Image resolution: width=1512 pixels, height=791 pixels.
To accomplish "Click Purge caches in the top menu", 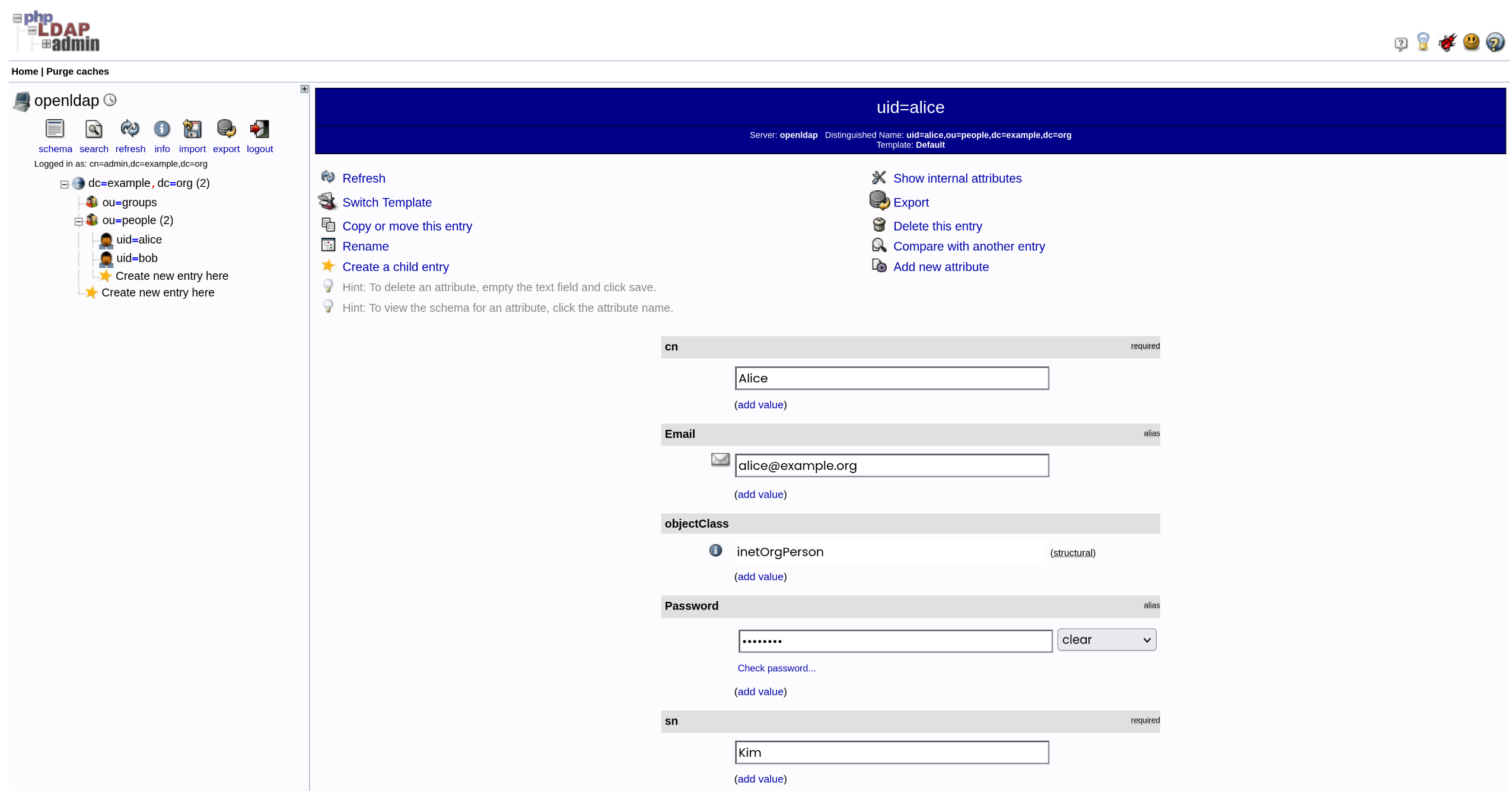I will pos(77,71).
